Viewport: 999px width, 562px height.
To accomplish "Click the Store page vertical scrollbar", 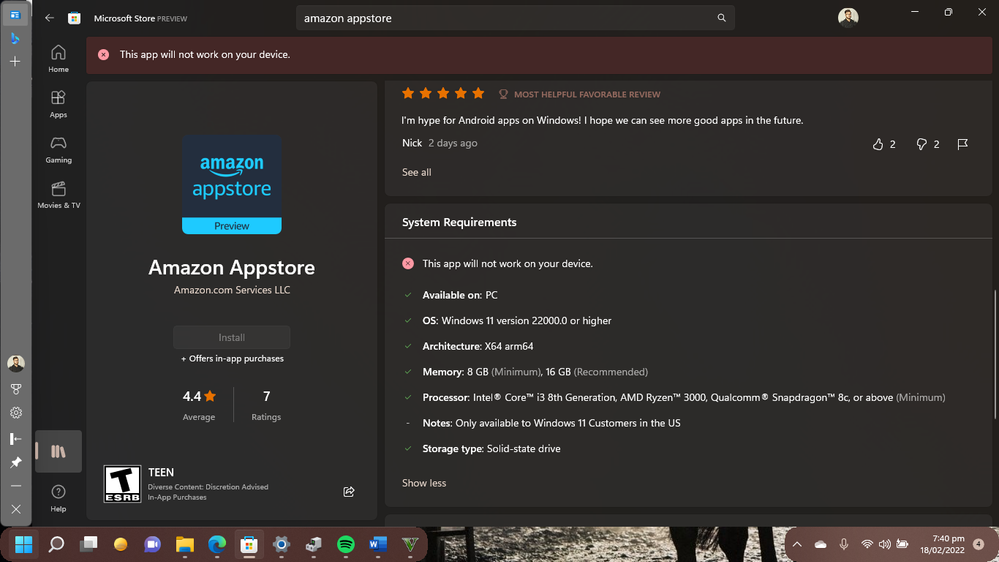I will coord(995,354).
